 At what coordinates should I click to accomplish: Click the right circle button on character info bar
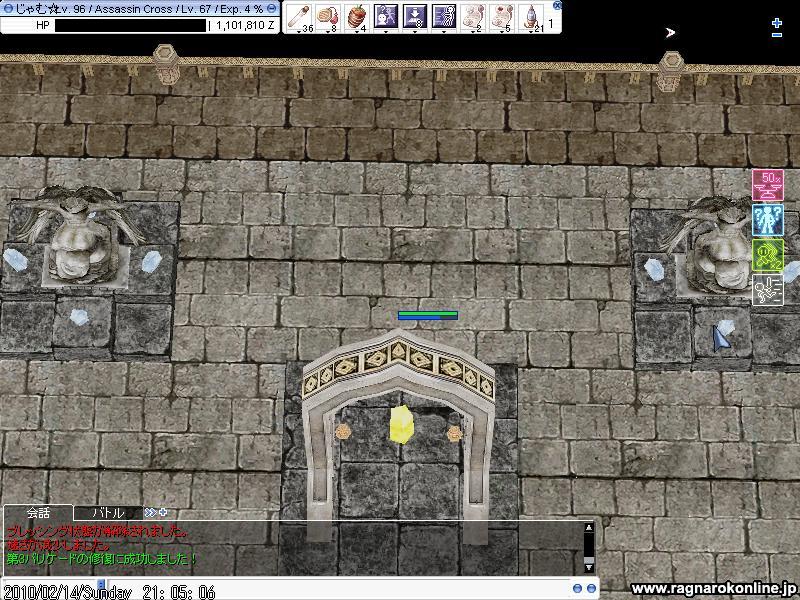(272, 8)
